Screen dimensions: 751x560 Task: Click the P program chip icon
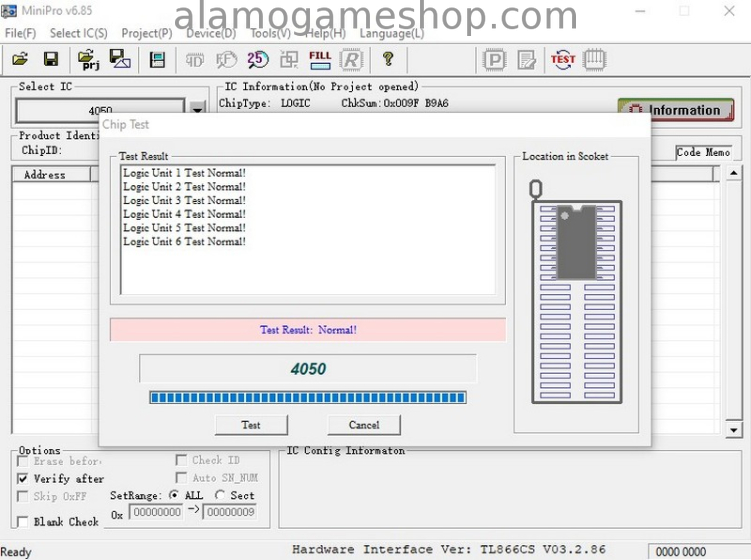pyautogui.click(x=494, y=60)
